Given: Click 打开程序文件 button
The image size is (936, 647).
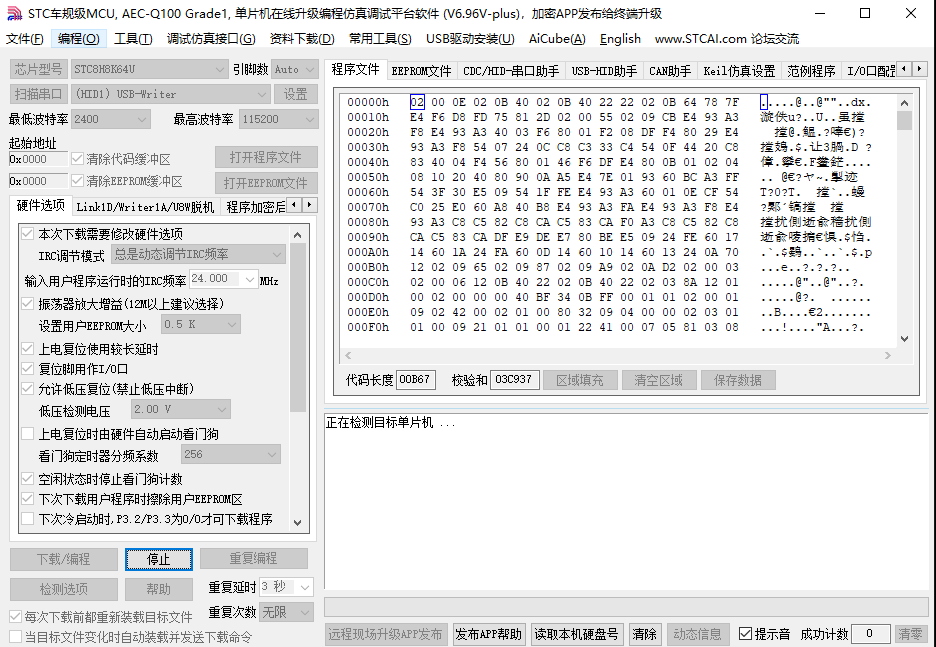Looking at the screenshot, I should pos(266,158).
